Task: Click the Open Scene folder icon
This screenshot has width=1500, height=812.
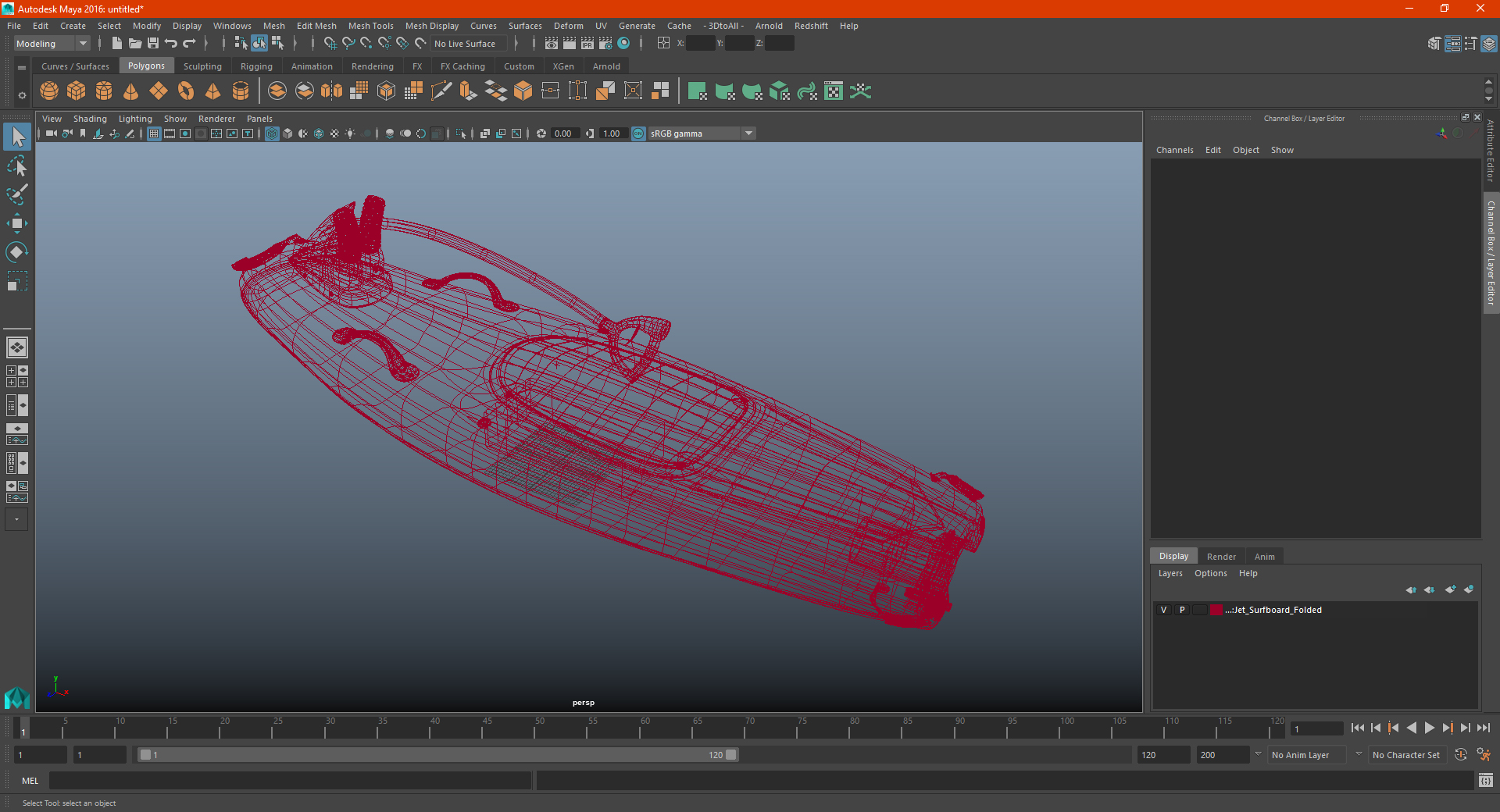Action: pyautogui.click(x=134, y=44)
